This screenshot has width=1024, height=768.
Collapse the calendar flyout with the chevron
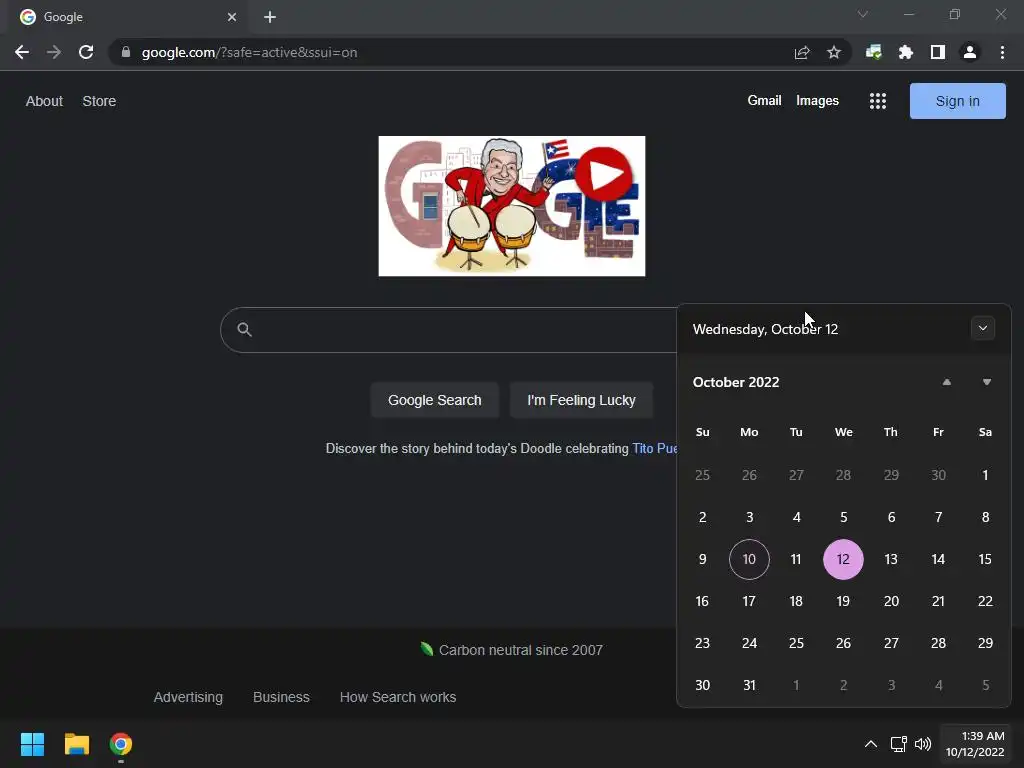[x=983, y=328]
